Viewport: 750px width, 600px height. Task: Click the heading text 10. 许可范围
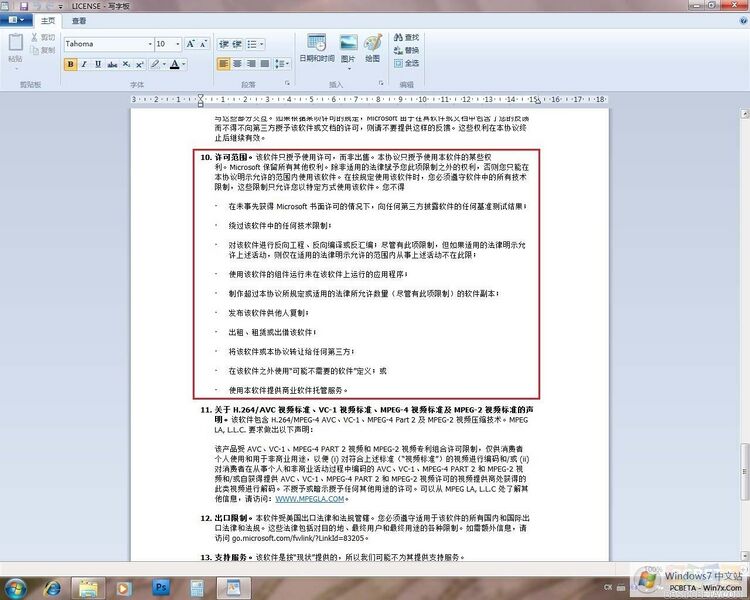tap(224, 157)
